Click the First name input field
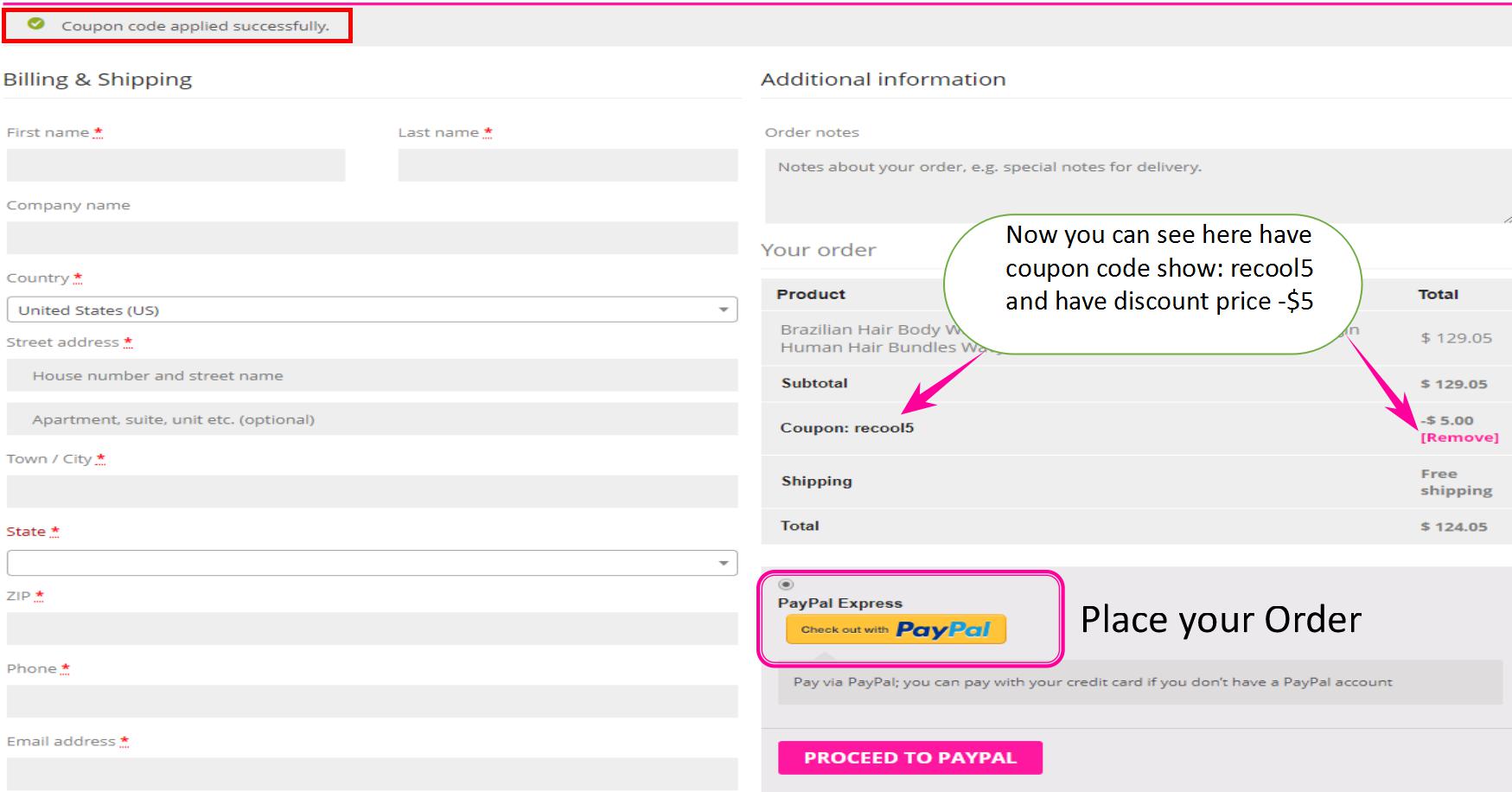Screen dimensions: 1512x792 tap(175, 165)
